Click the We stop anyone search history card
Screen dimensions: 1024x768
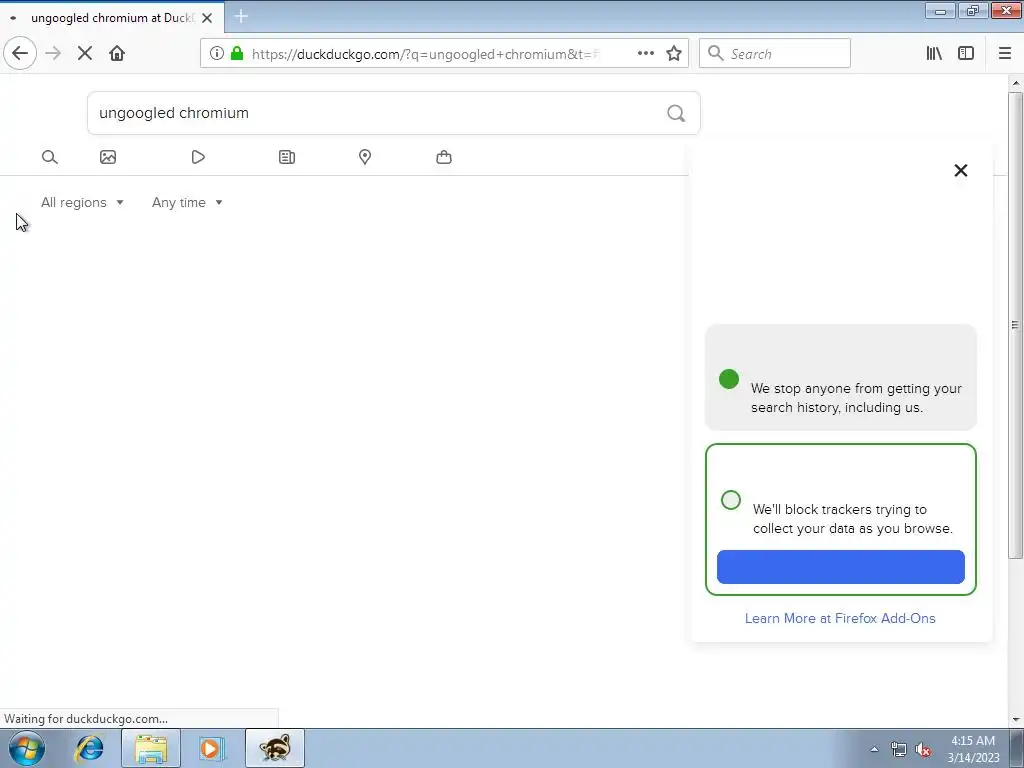click(840, 377)
